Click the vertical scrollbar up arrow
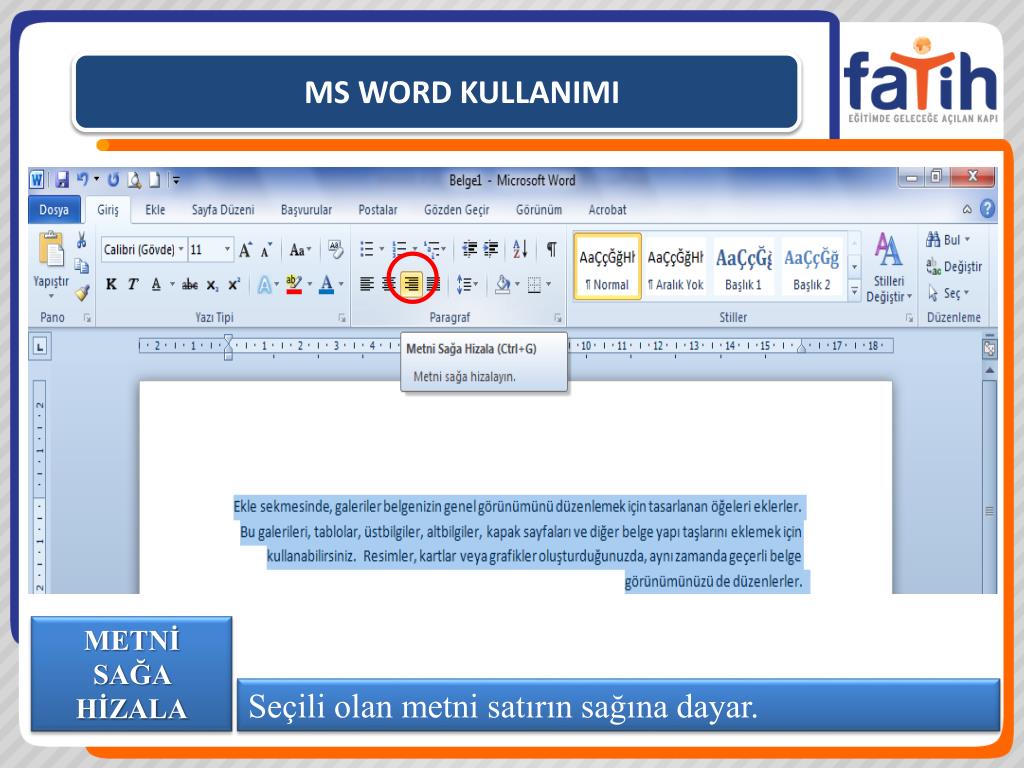Image resolution: width=1024 pixels, height=768 pixels. pyautogui.click(x=989, y=370)
